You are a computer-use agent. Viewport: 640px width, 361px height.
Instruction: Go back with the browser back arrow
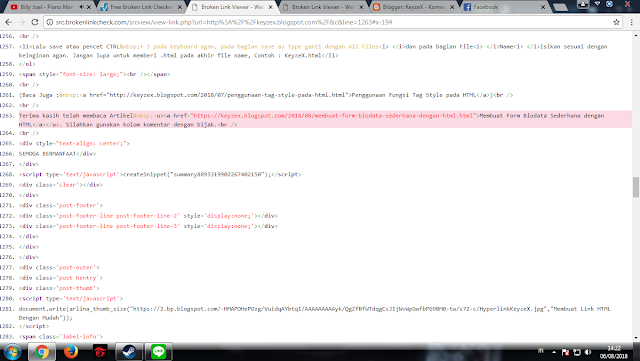[x=9, y=22]
